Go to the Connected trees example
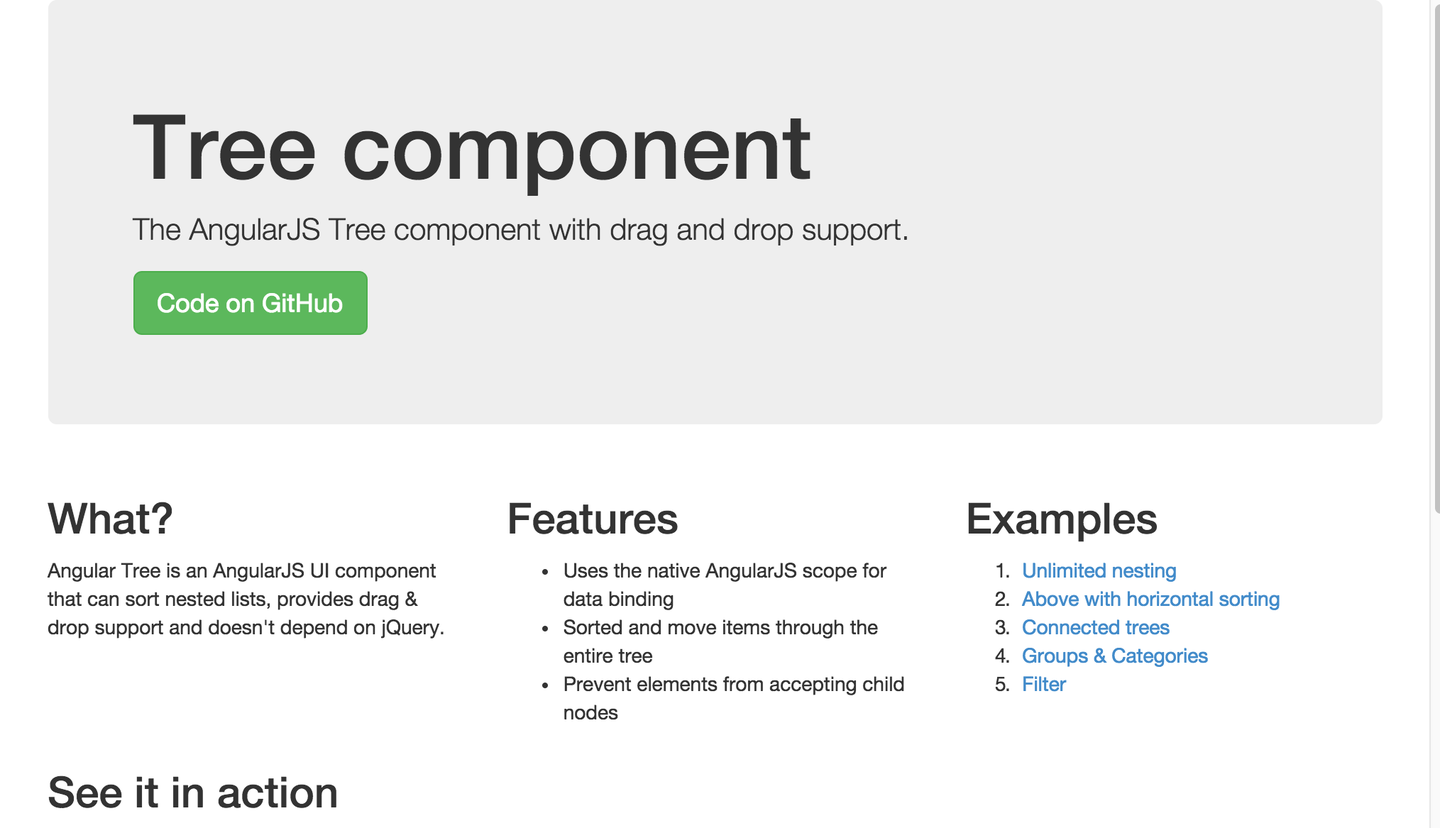This screenshot has height=828, width=1440. point(1095,628)
